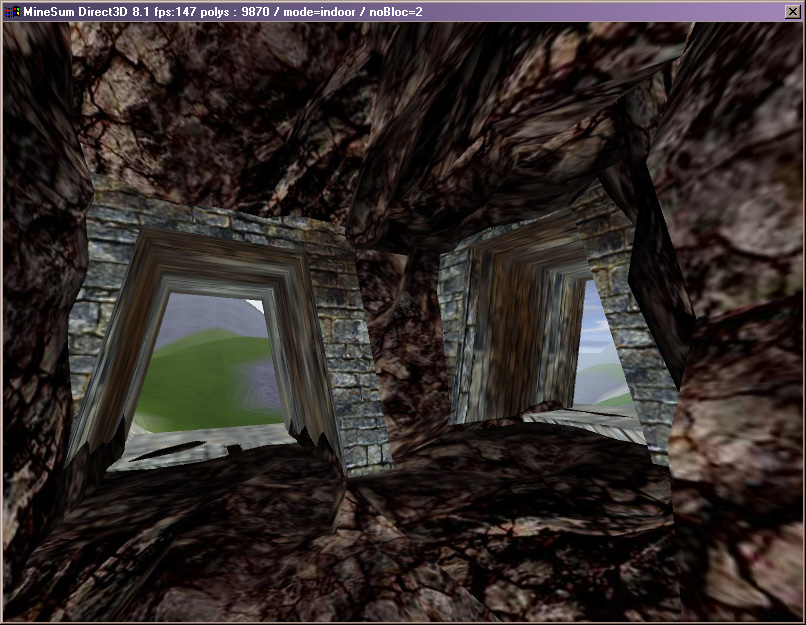The width and height of the screenshot is (806, 625).
Task: Click the dark rock wall on far right
Action: click(x=740, y=300)
